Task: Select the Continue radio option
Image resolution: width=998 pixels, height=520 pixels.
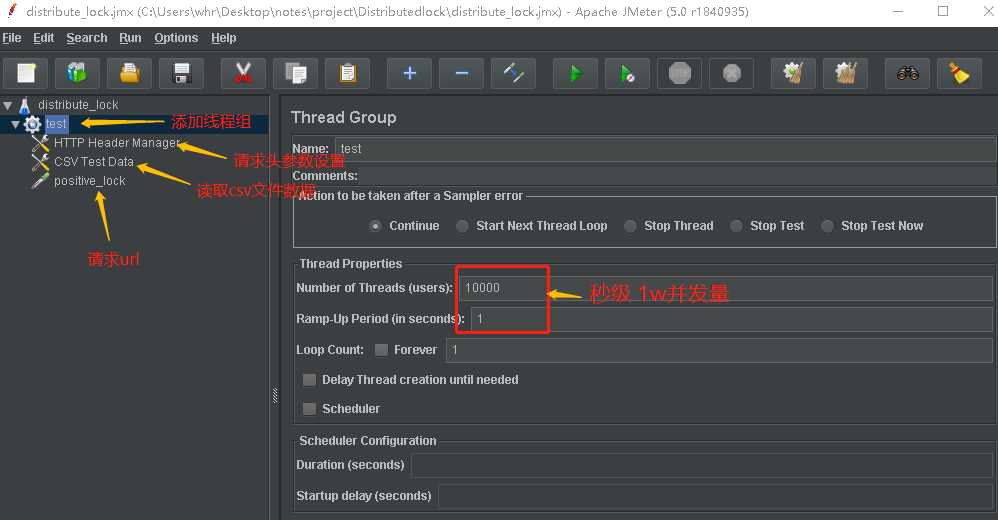Action: (376, 226)
